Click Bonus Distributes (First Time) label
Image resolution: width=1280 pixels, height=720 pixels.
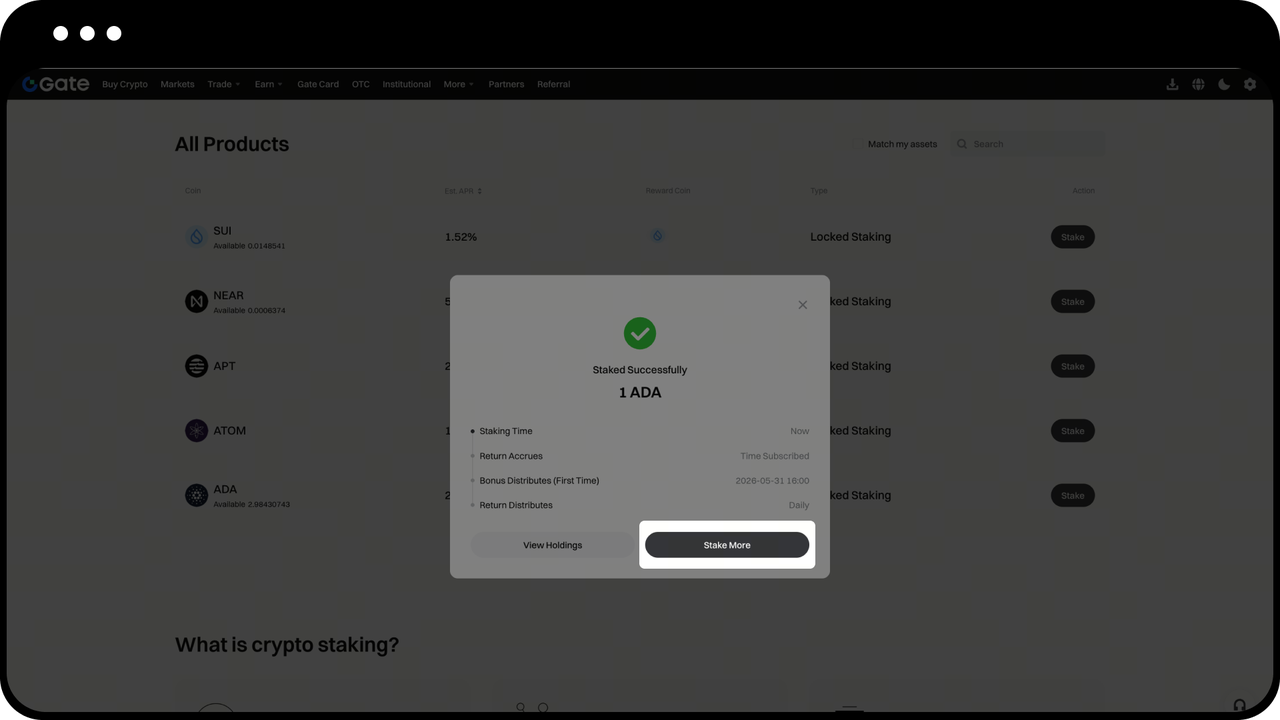[539, 481]
